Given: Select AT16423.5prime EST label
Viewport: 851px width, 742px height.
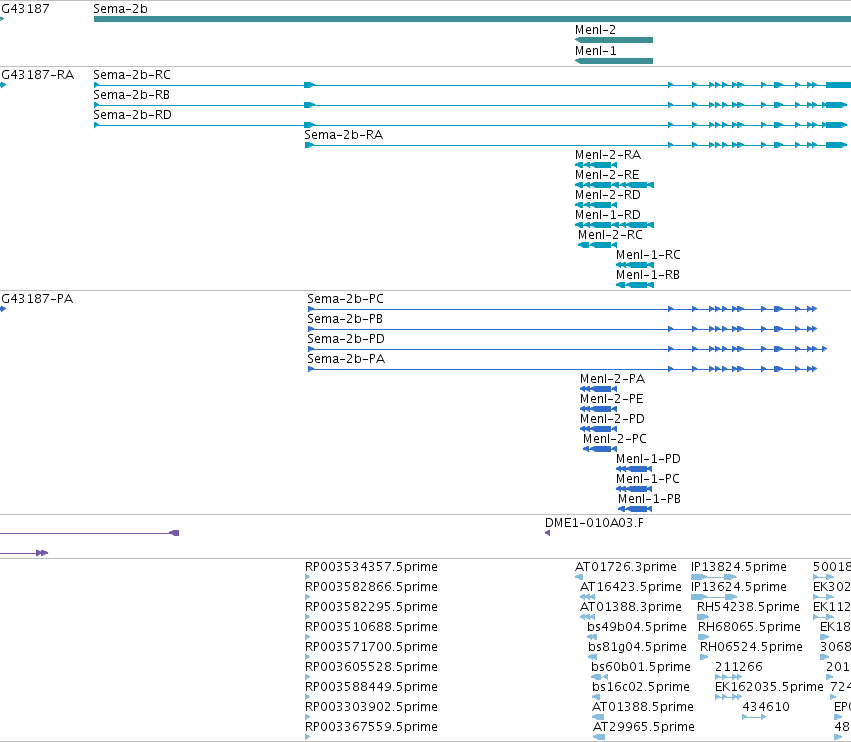Looking at the screenshot, I should (x=631, y=587).
